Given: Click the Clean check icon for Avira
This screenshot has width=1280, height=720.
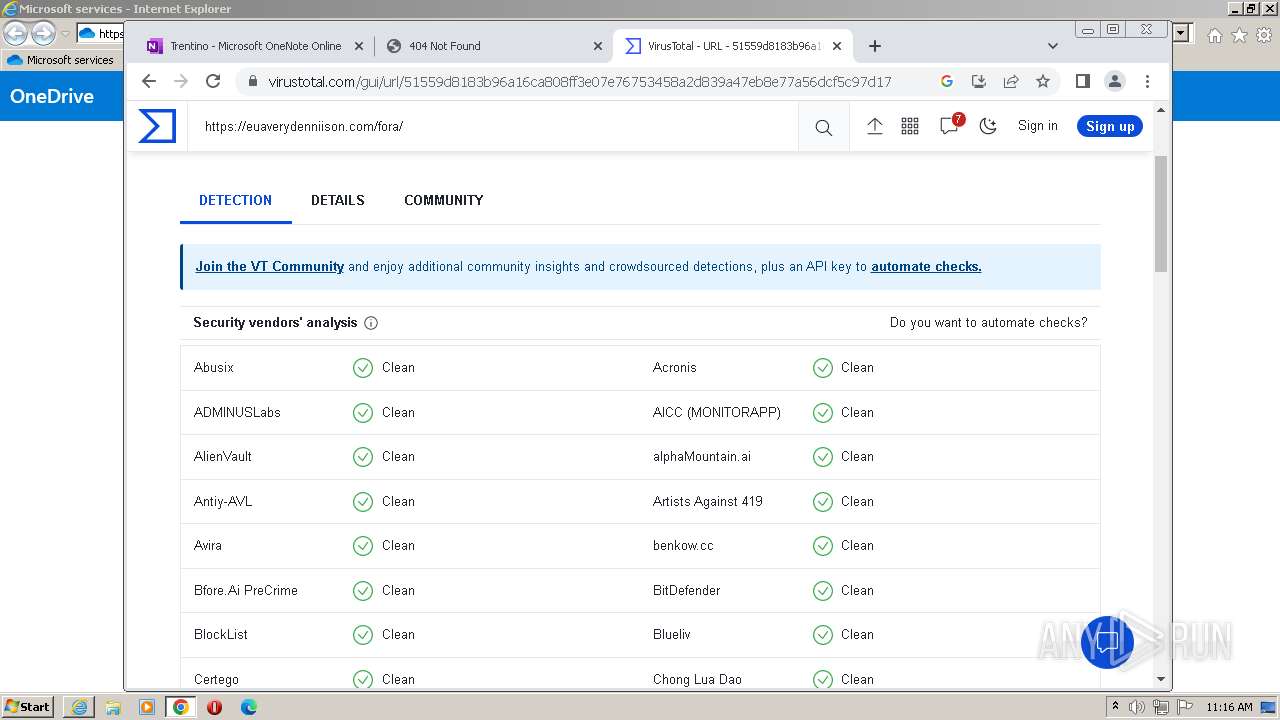Looking at the screenshot, I should coord(363,546).
